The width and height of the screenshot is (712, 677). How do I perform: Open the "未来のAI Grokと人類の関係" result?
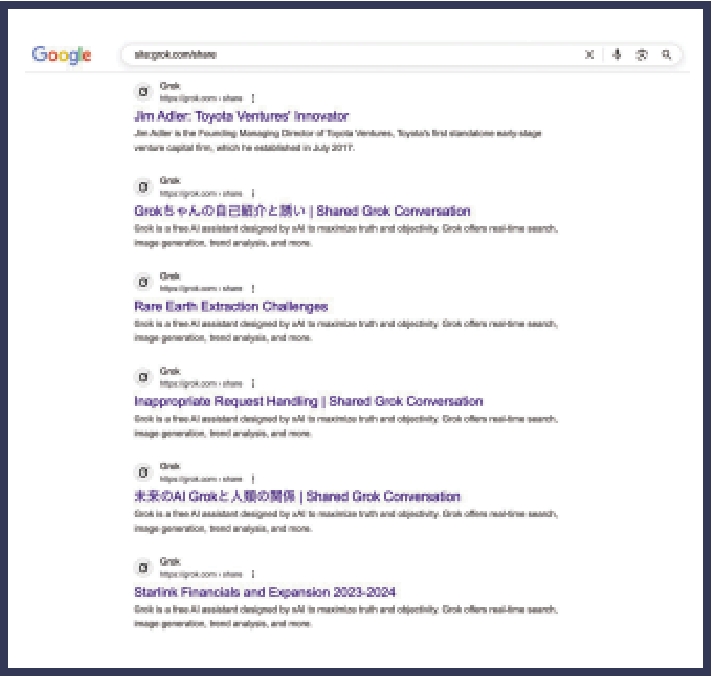(297, 496)
